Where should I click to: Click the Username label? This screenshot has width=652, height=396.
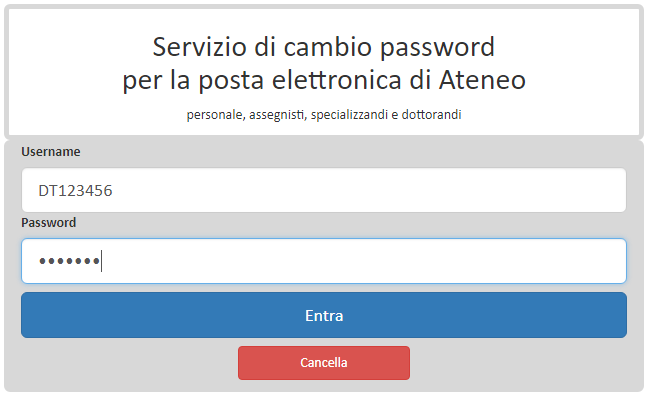point(51,152)
